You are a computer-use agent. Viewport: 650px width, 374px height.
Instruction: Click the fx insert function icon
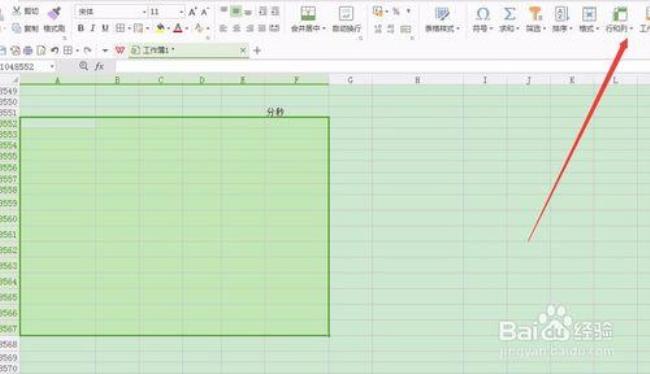pyautogui.click(x=99, y=66)
